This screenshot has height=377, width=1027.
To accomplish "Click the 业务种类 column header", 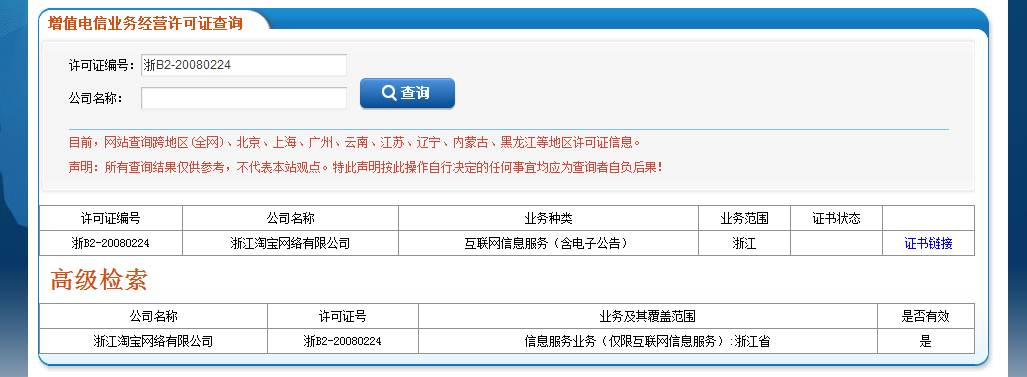I will [548, 218].
